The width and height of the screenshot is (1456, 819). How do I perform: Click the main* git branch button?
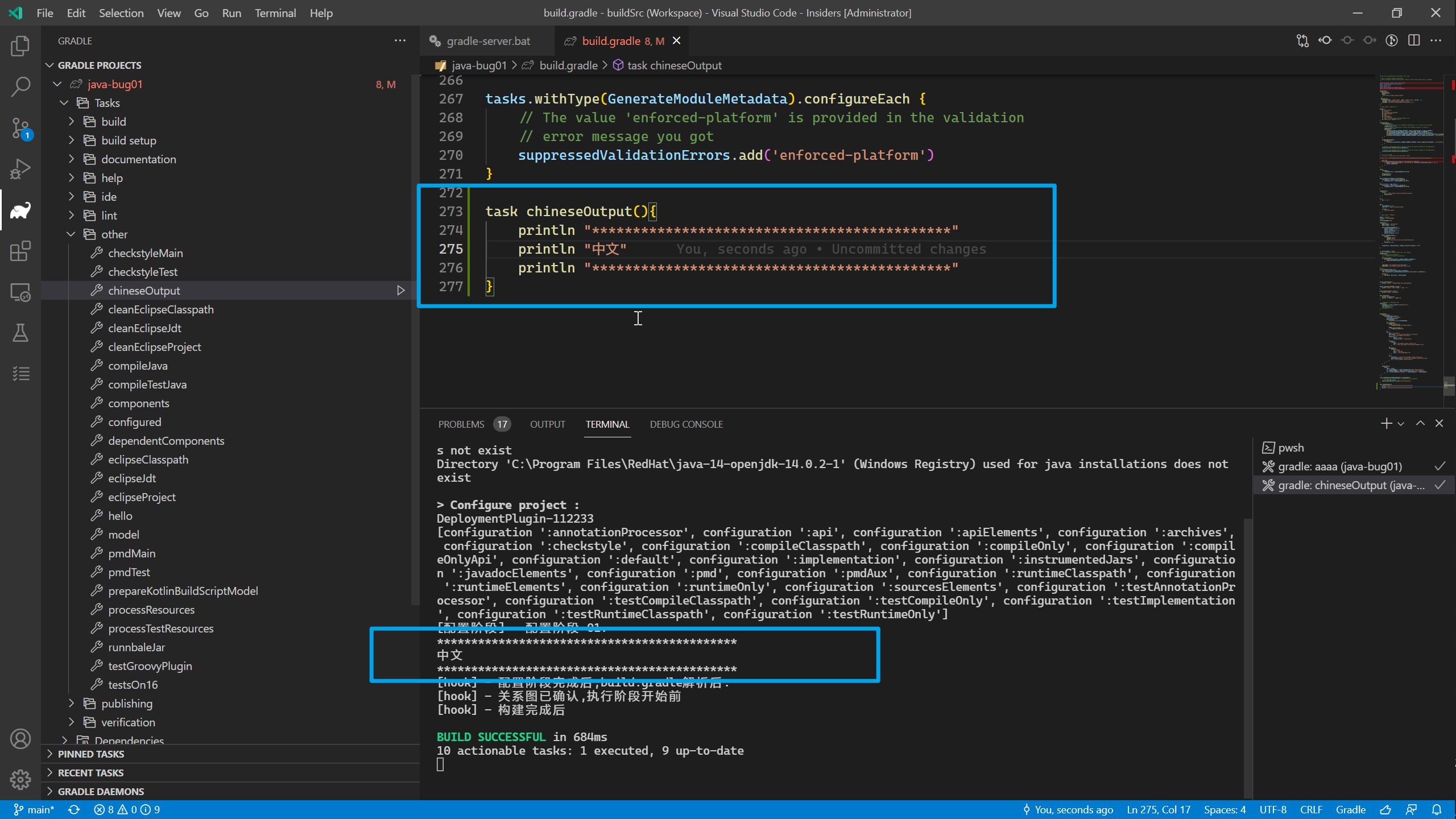34,809
